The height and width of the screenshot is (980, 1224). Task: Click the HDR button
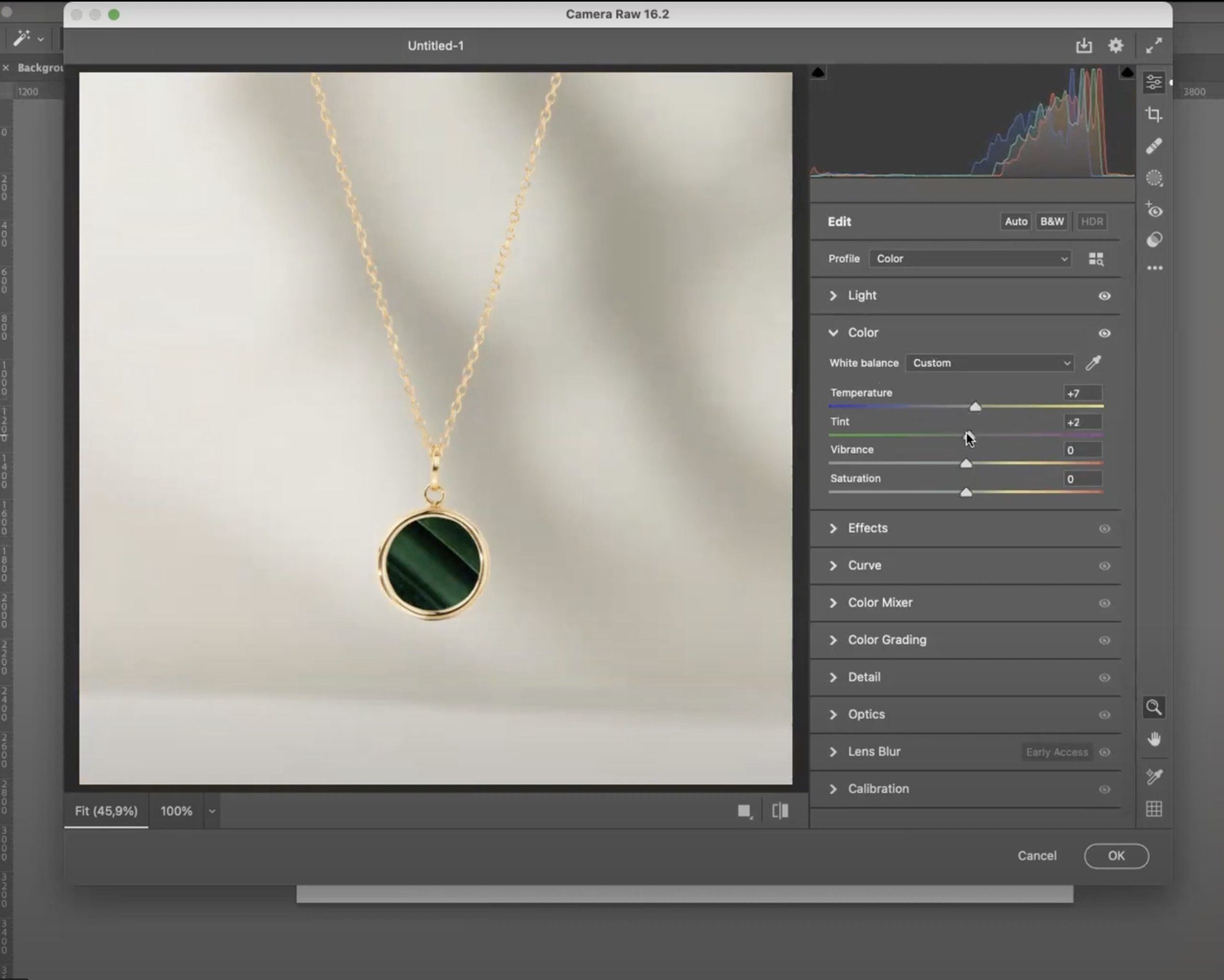[1092, 221]
